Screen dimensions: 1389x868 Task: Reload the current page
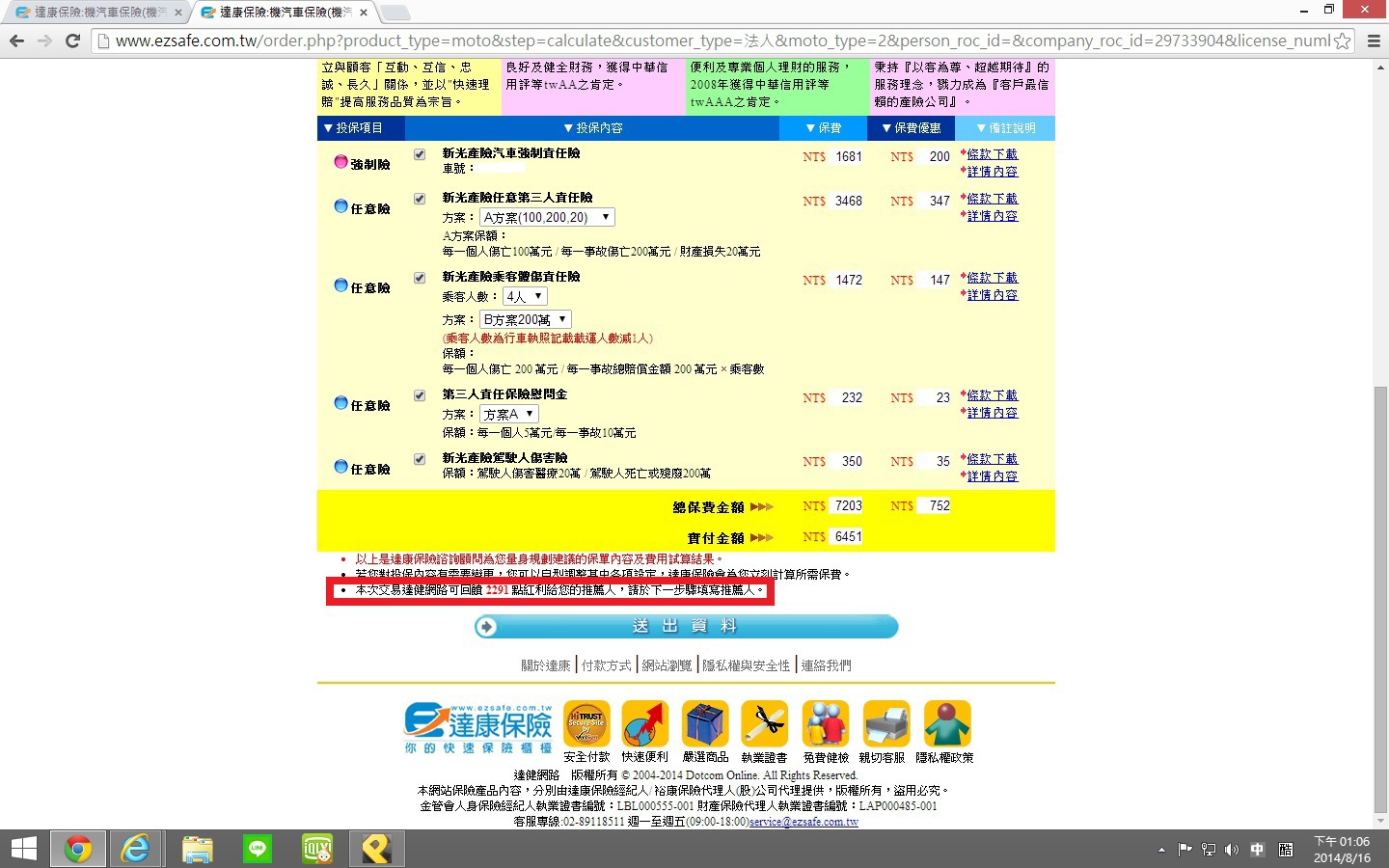point(72,41)
